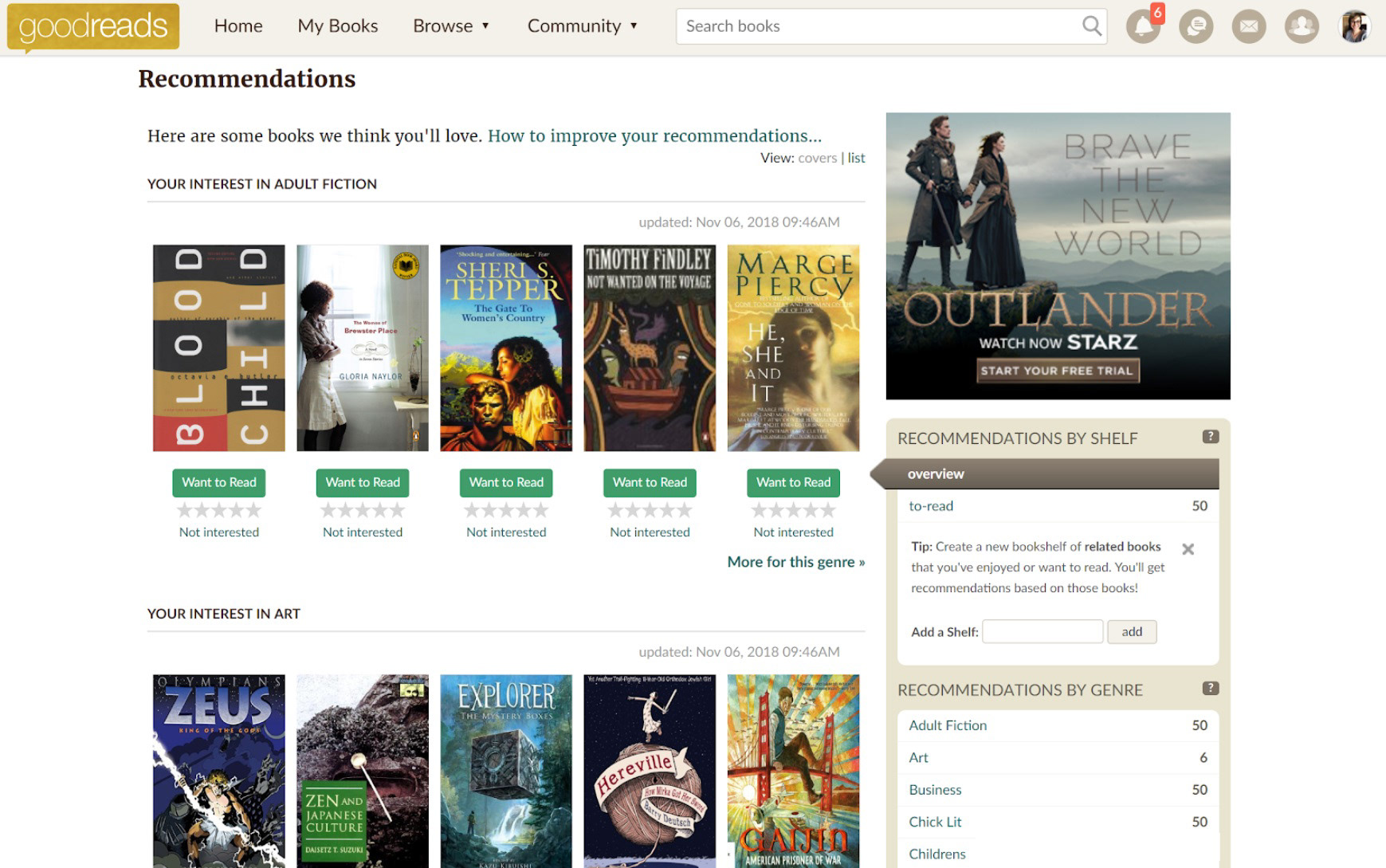Click Want to Read under Bloodchild
Screen dimensions: 1386x868
coord(219,482)
